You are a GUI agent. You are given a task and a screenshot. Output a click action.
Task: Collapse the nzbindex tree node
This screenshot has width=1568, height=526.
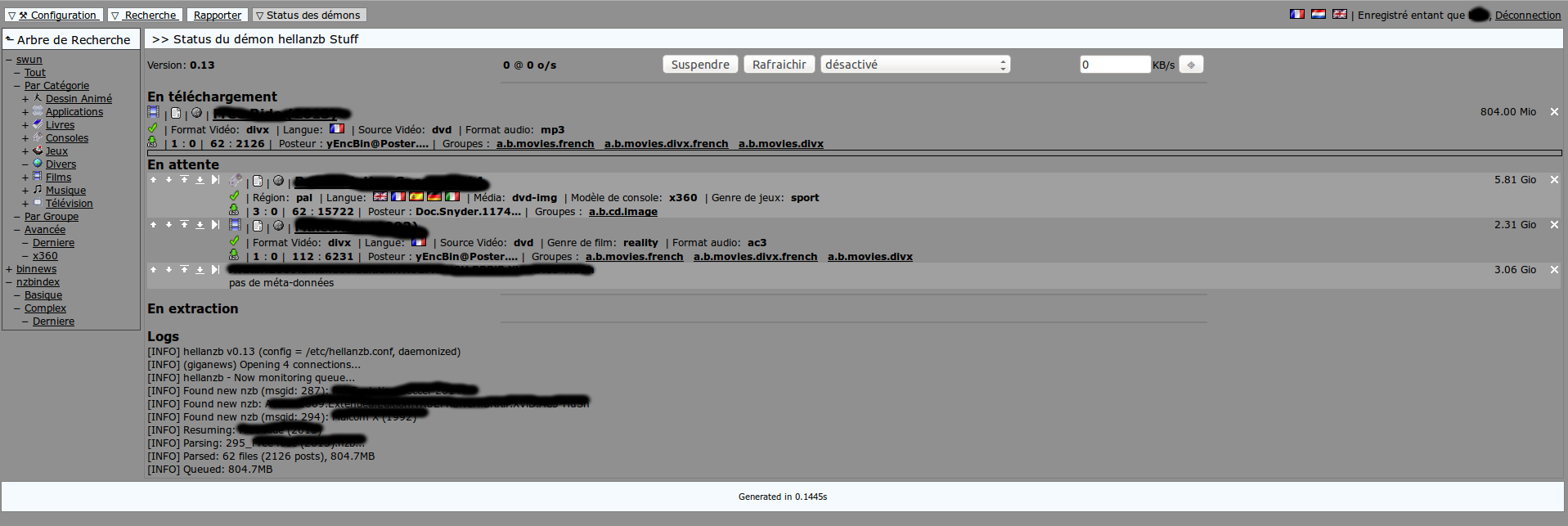coord(9,282)
